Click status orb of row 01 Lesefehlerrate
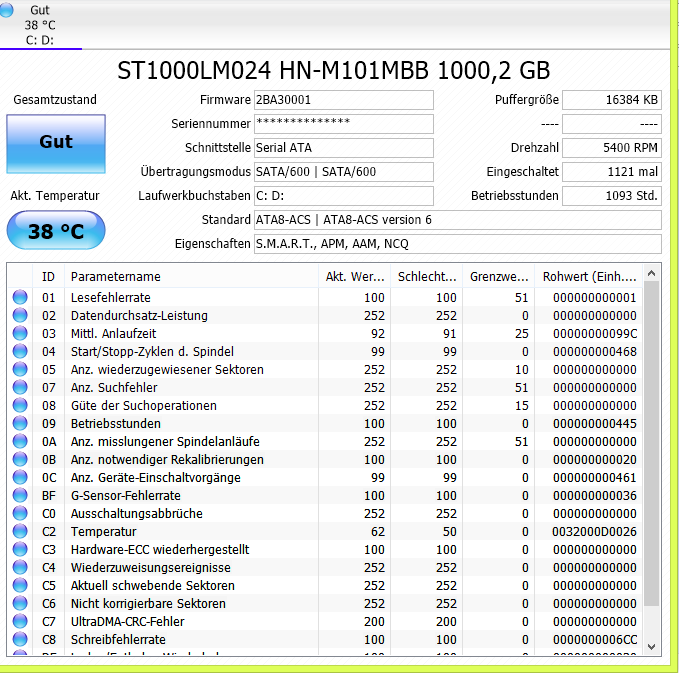 (x=20, y=297)
